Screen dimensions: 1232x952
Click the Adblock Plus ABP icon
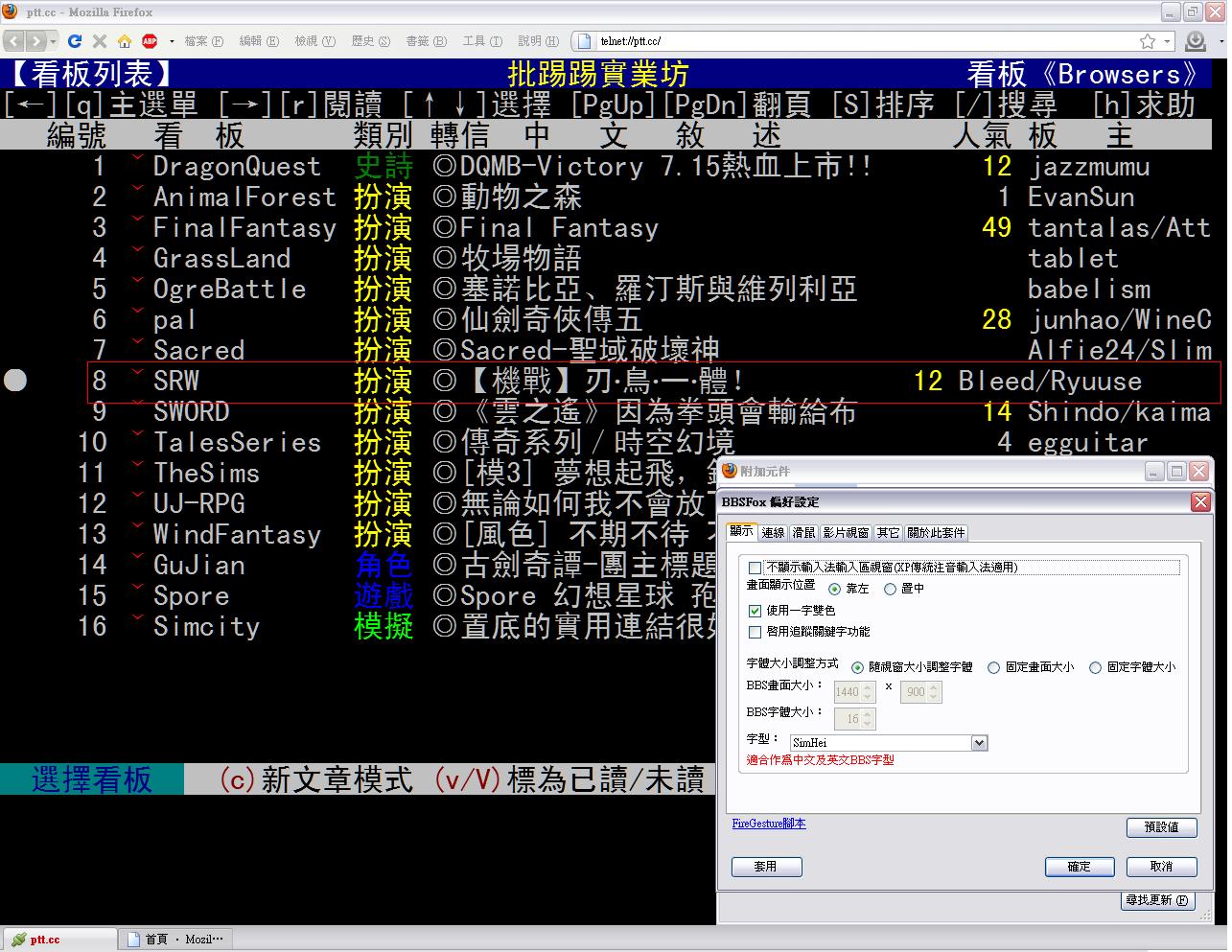point(150,41)
